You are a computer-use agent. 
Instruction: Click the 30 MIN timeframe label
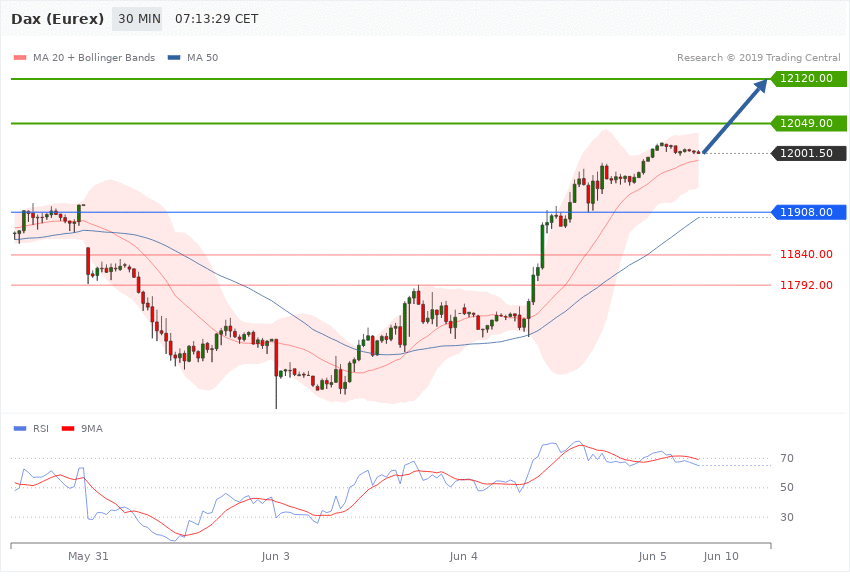[x=137, y=19]
